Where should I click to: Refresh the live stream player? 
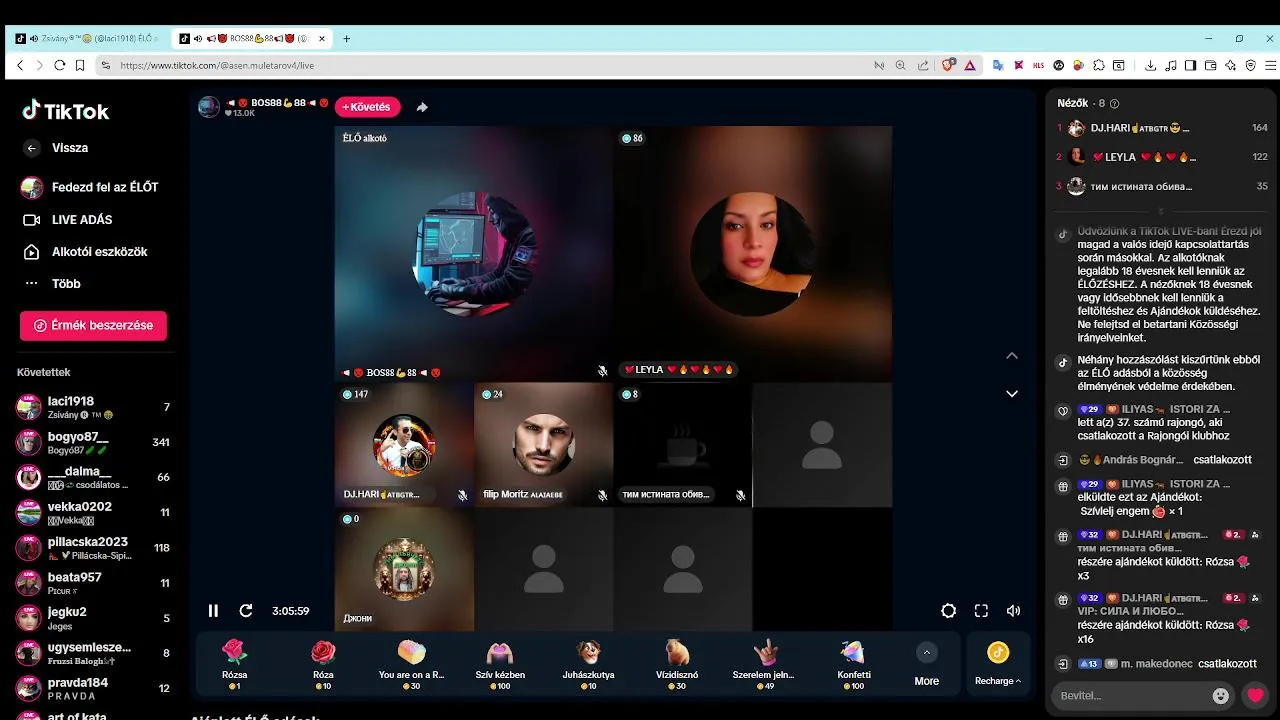246,611
